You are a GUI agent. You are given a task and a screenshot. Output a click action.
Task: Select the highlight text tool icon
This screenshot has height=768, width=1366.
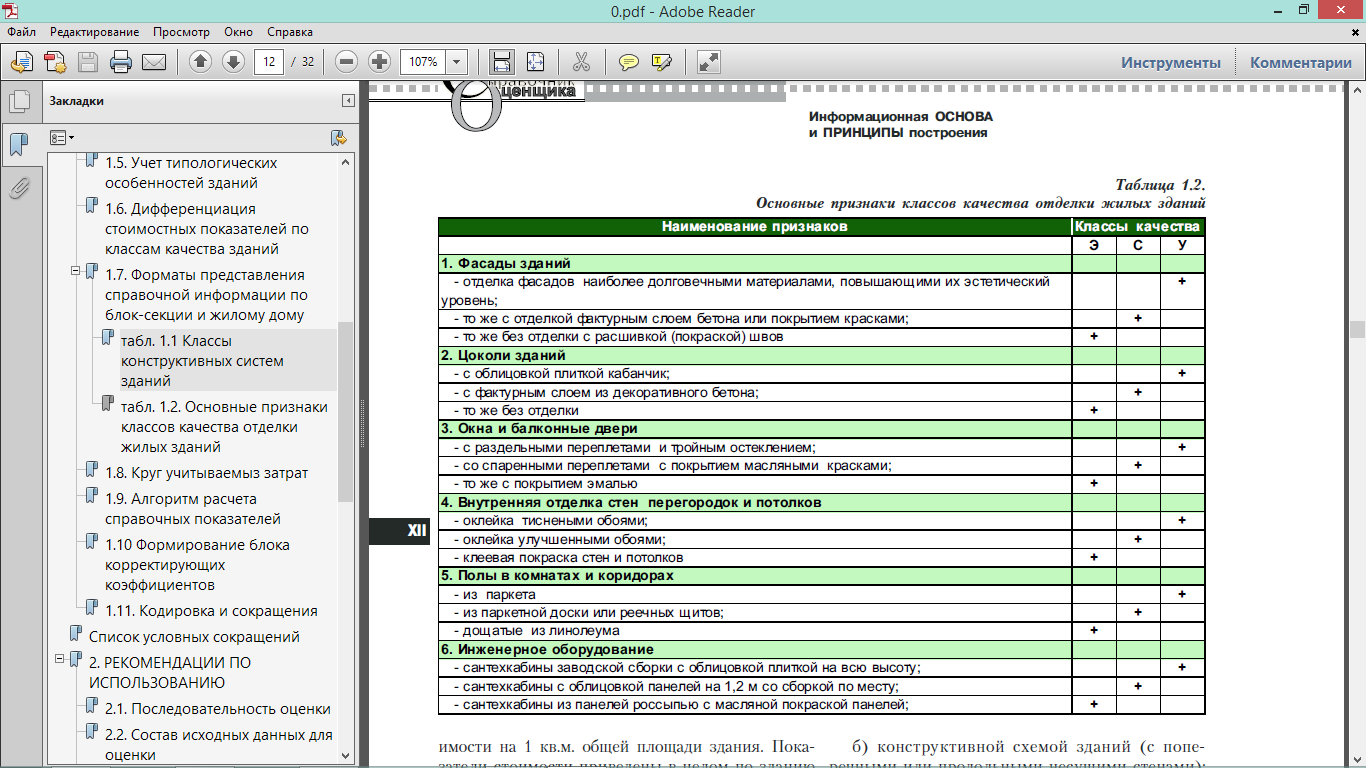[661, 62]
